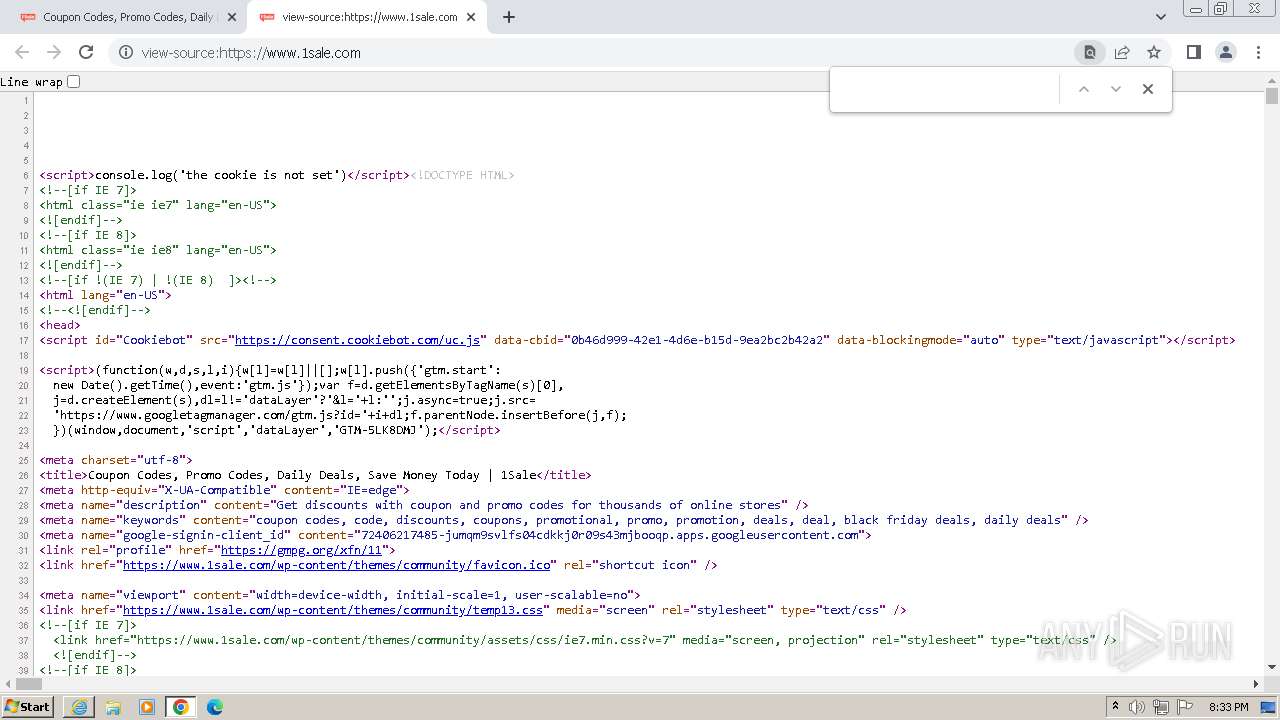Reload the view-source page

(x=86, y=52)
